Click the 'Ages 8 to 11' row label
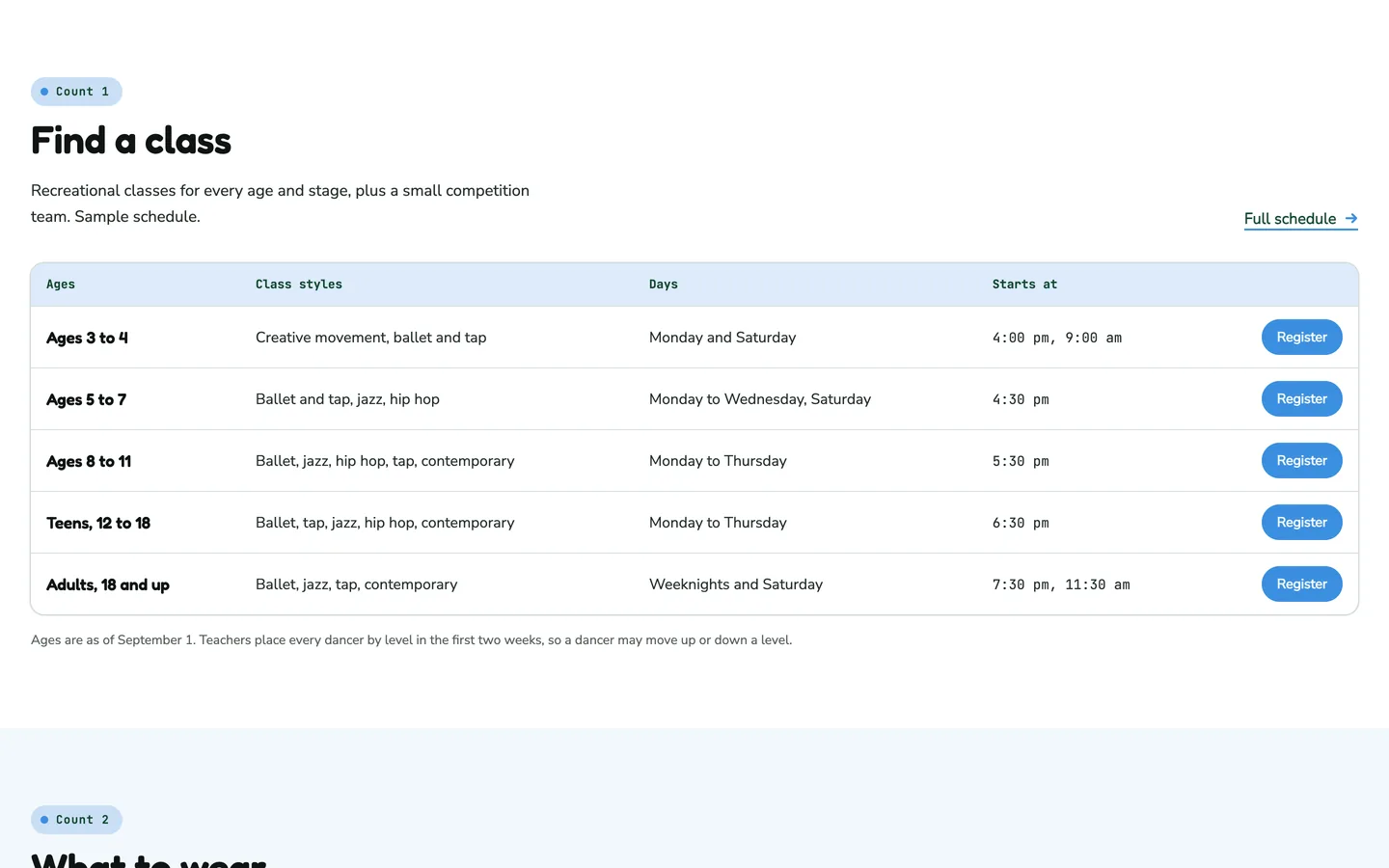1389x868 pixels. (x=89, y=461)
